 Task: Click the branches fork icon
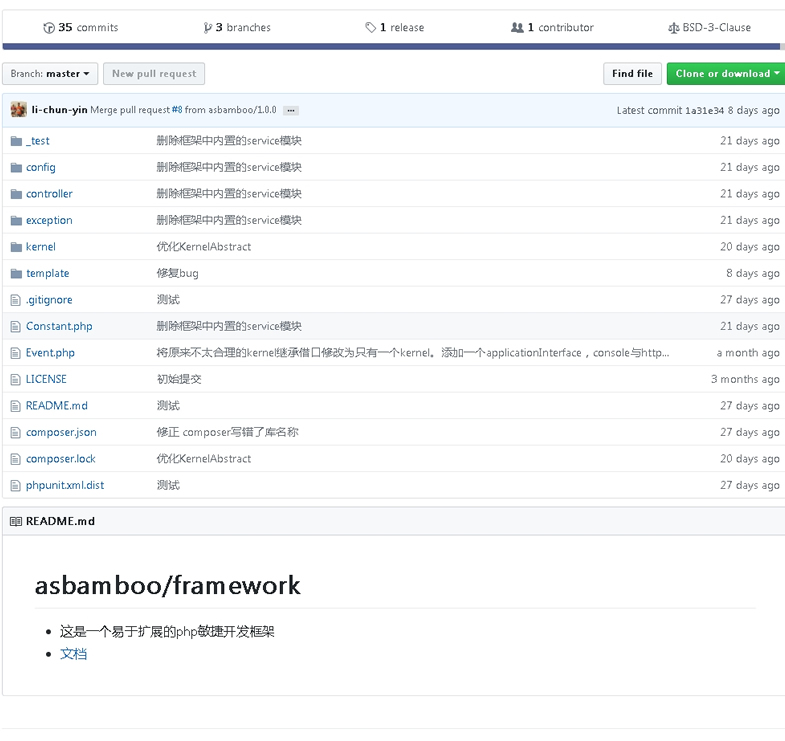pos(207,28)
